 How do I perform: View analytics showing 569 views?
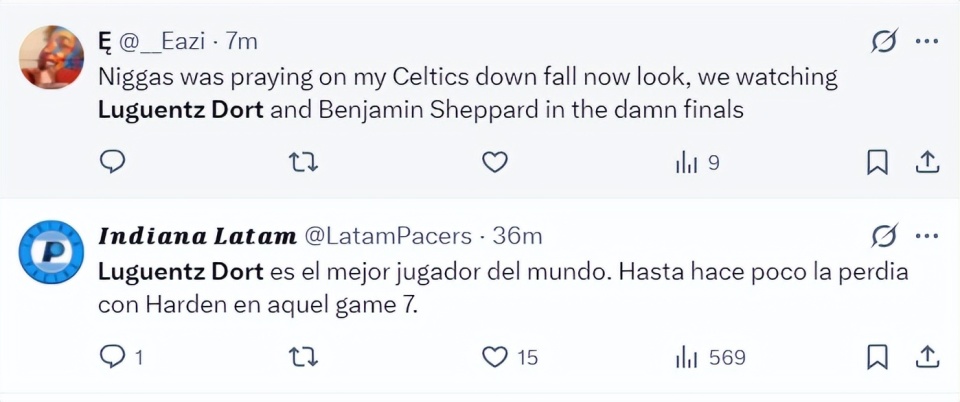(x=710, y=357)
